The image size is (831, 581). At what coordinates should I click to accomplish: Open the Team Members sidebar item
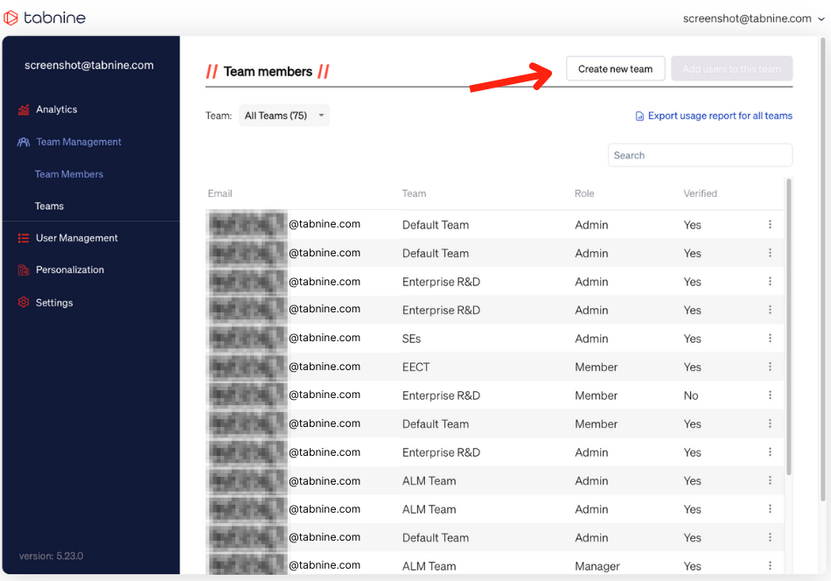point(69,174)
